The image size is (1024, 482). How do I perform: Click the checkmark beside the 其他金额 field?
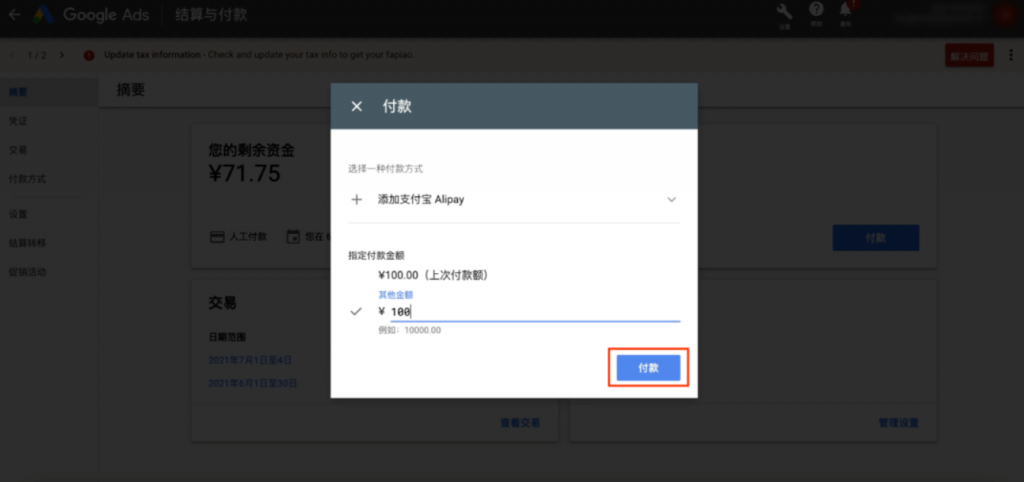[x=356, y=312]
